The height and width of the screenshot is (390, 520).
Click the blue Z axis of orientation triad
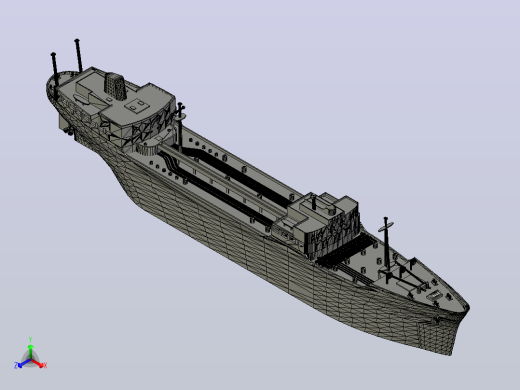22,364
